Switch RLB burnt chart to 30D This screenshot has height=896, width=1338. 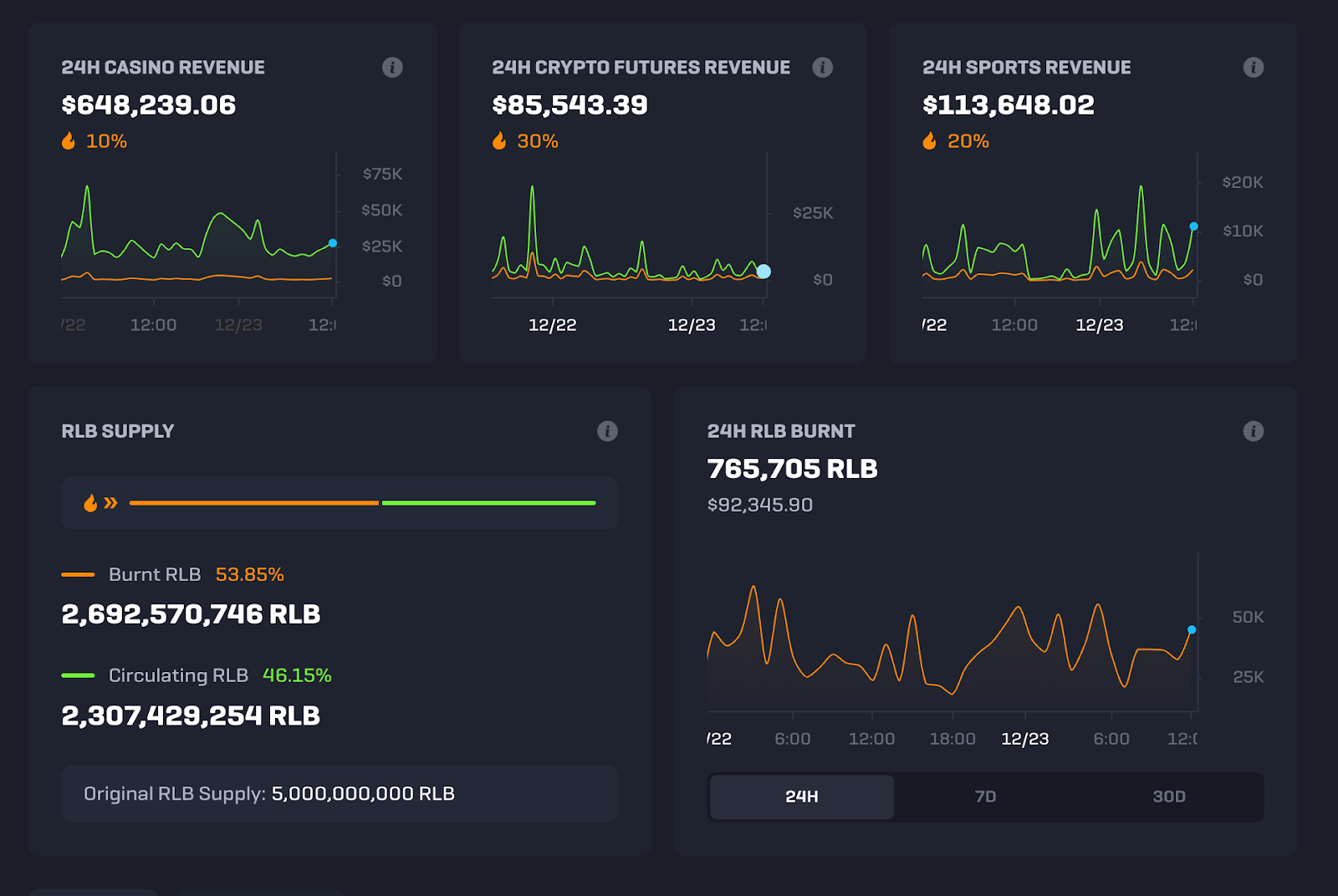(1169, 797)
